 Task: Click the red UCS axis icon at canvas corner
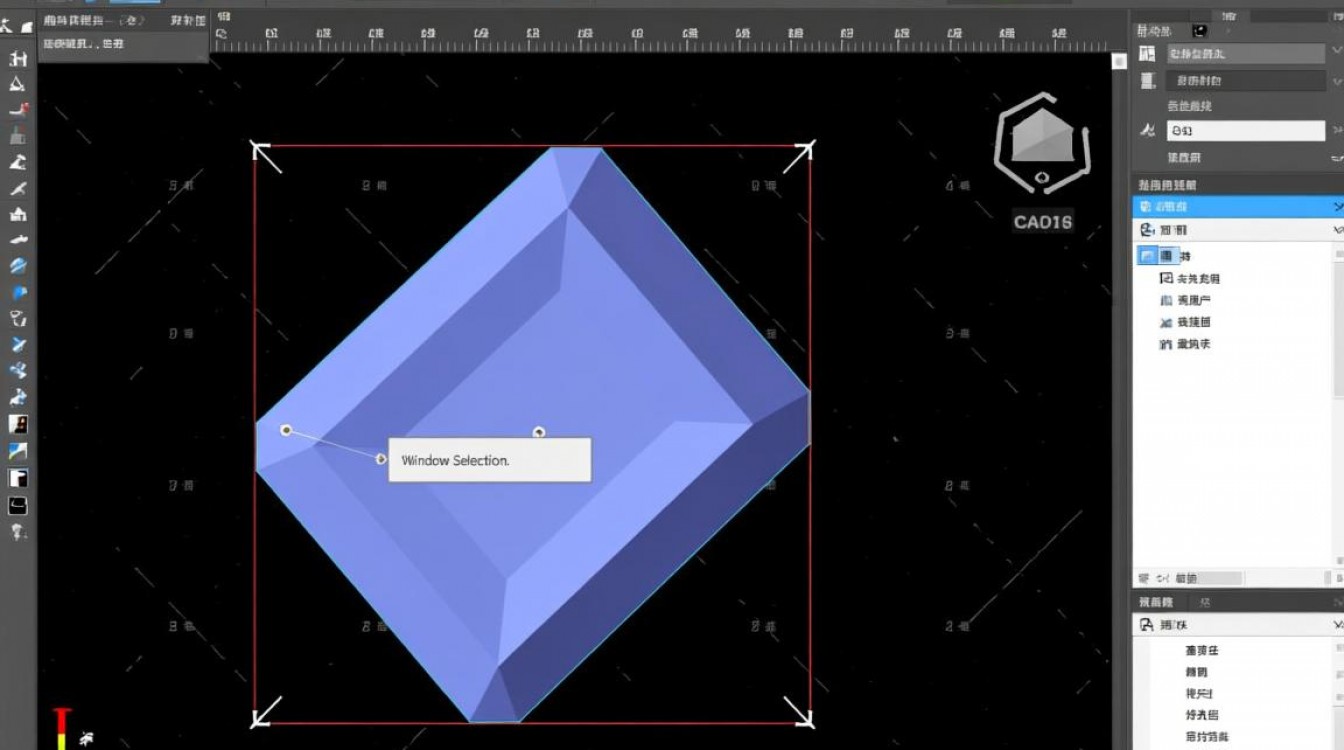click(62, 727)
